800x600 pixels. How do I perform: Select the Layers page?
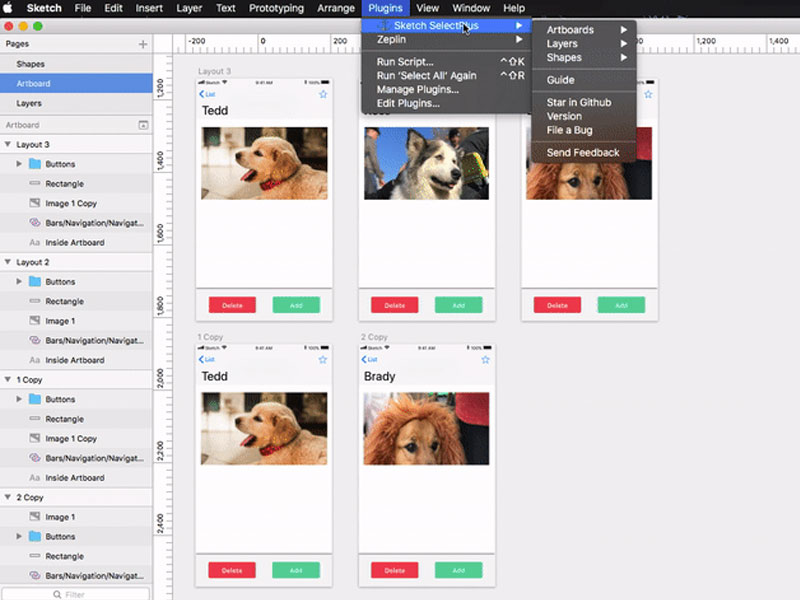pos(76,103)
